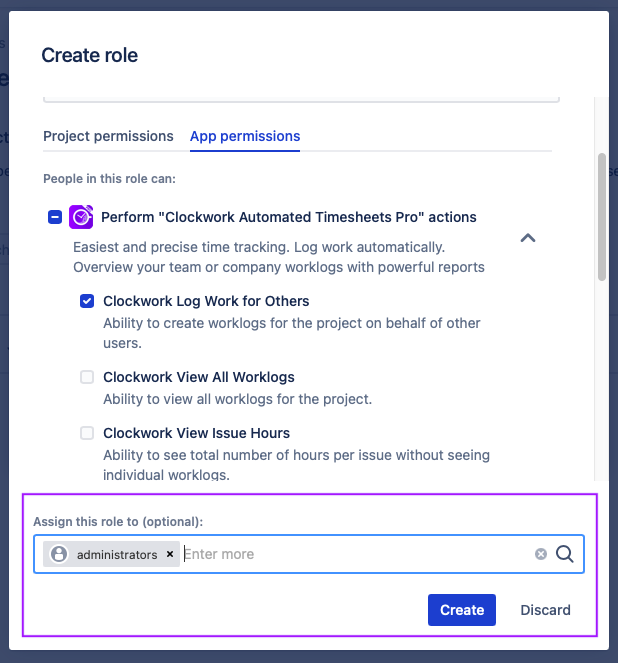Discard the new role
This screenshot has height=663, width=618.
click(x=545, y=610)
